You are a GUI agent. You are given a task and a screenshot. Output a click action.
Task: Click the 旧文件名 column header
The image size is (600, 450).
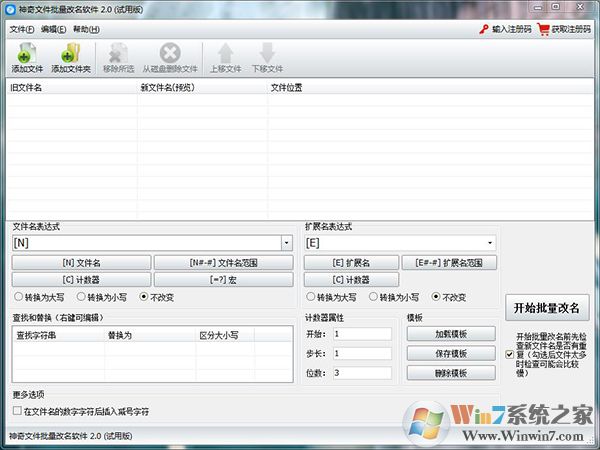pos(72,88)
